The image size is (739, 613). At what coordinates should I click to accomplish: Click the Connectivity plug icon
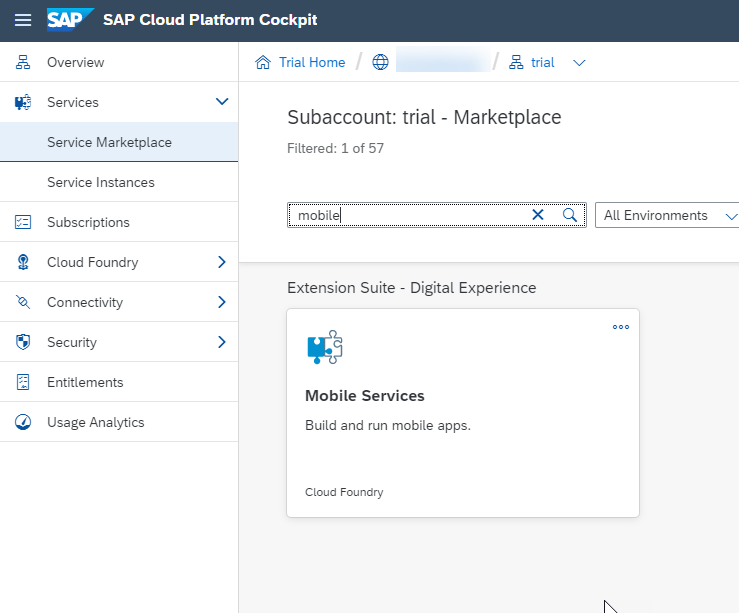23,302
